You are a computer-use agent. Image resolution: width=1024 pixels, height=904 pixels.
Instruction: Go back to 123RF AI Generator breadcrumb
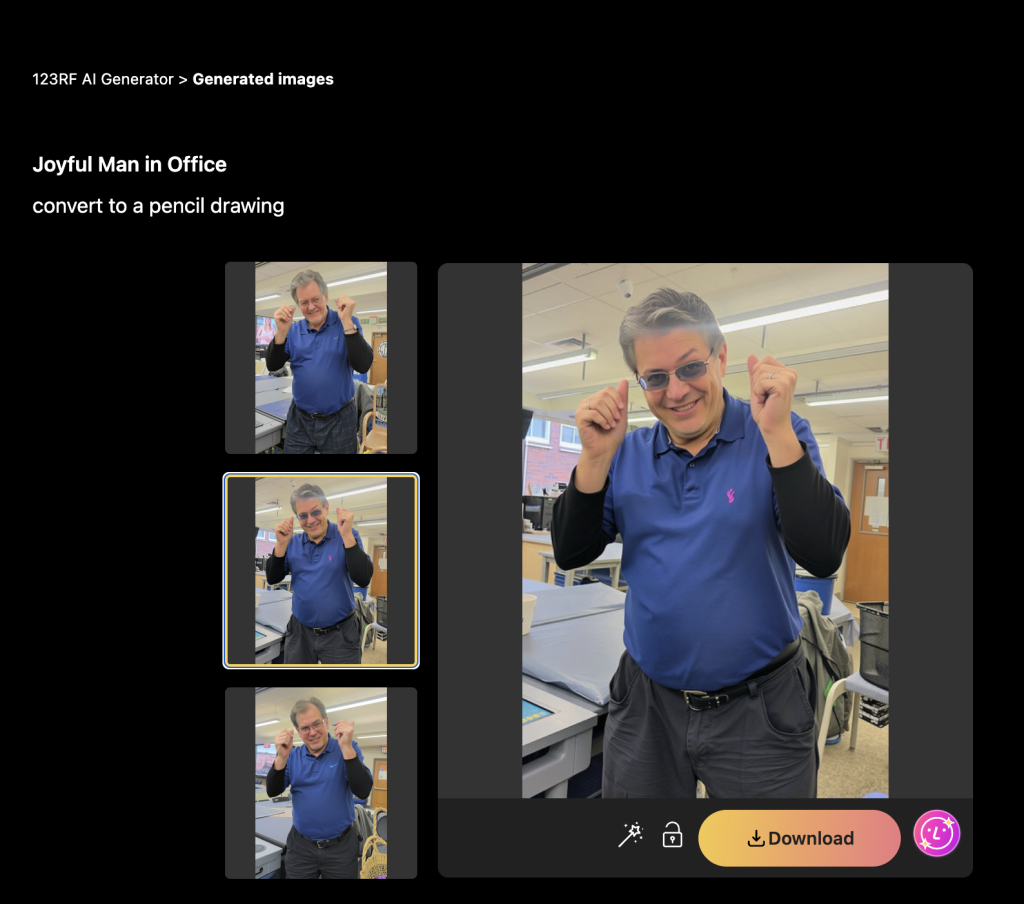103,79
